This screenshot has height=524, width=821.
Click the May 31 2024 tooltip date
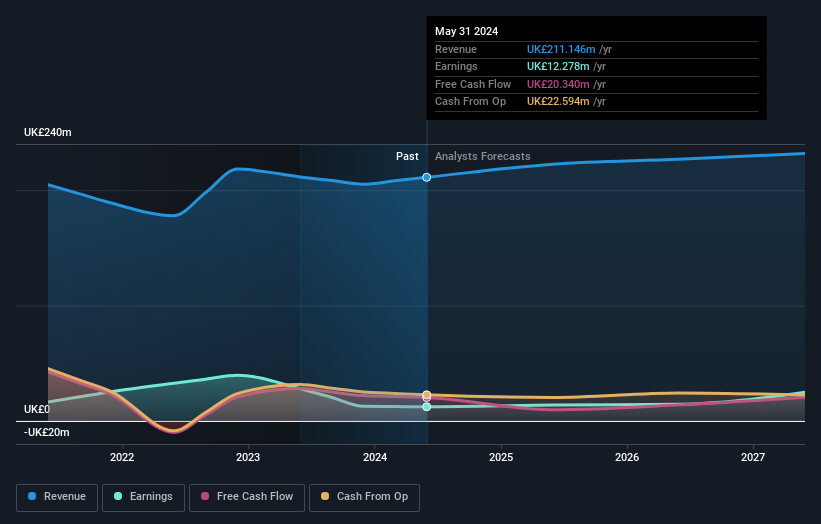coord(467,31)
